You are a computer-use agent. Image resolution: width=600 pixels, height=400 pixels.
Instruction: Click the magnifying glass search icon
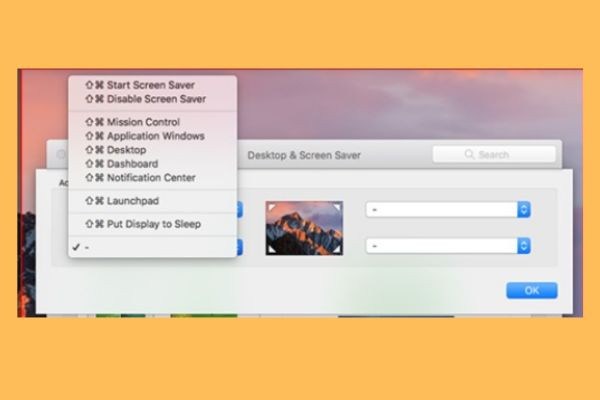(x=469, y=155)
